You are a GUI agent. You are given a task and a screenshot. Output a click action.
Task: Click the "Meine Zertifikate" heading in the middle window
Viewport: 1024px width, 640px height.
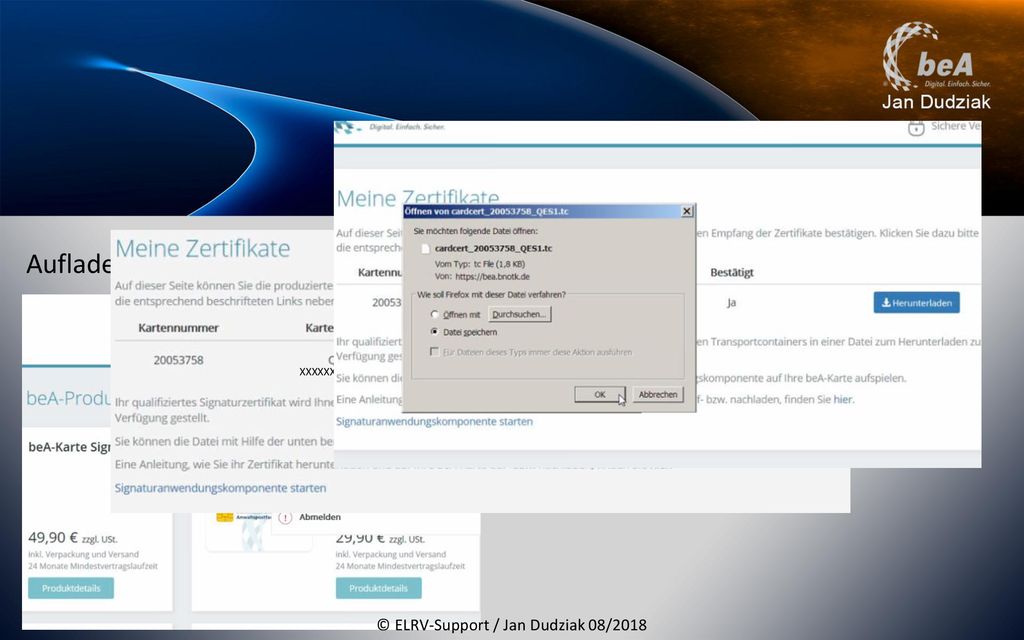[202, 249]
